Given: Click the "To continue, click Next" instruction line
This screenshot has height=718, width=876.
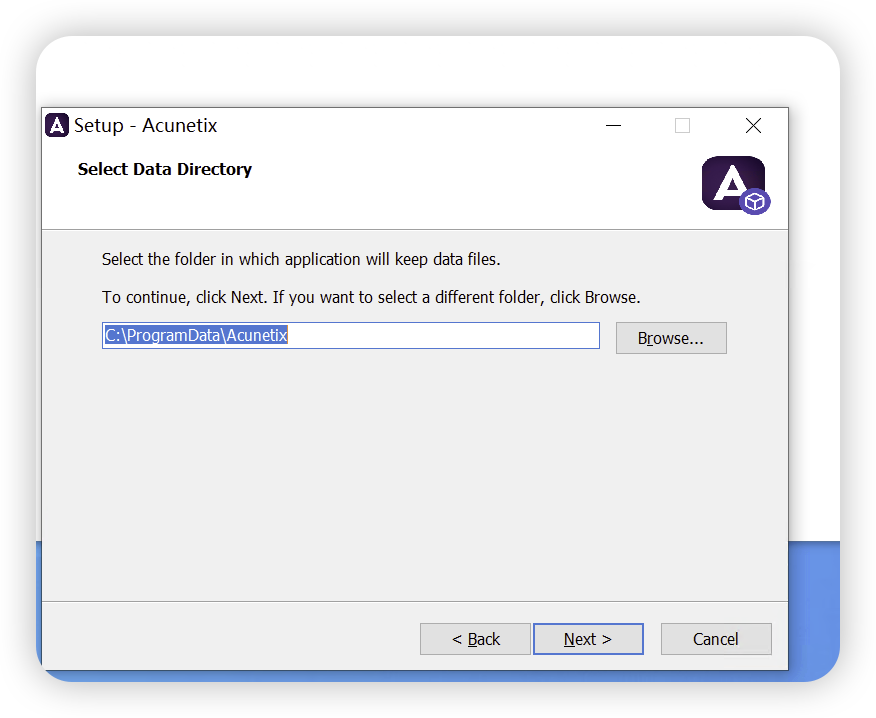Looking at the screenshot, I should (370, 297).
